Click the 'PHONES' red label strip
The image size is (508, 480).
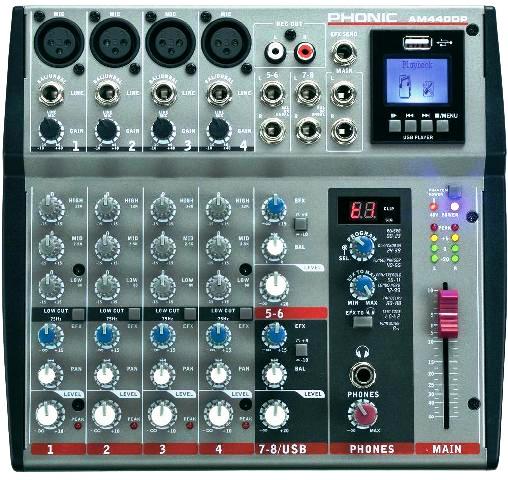[372, 449]
